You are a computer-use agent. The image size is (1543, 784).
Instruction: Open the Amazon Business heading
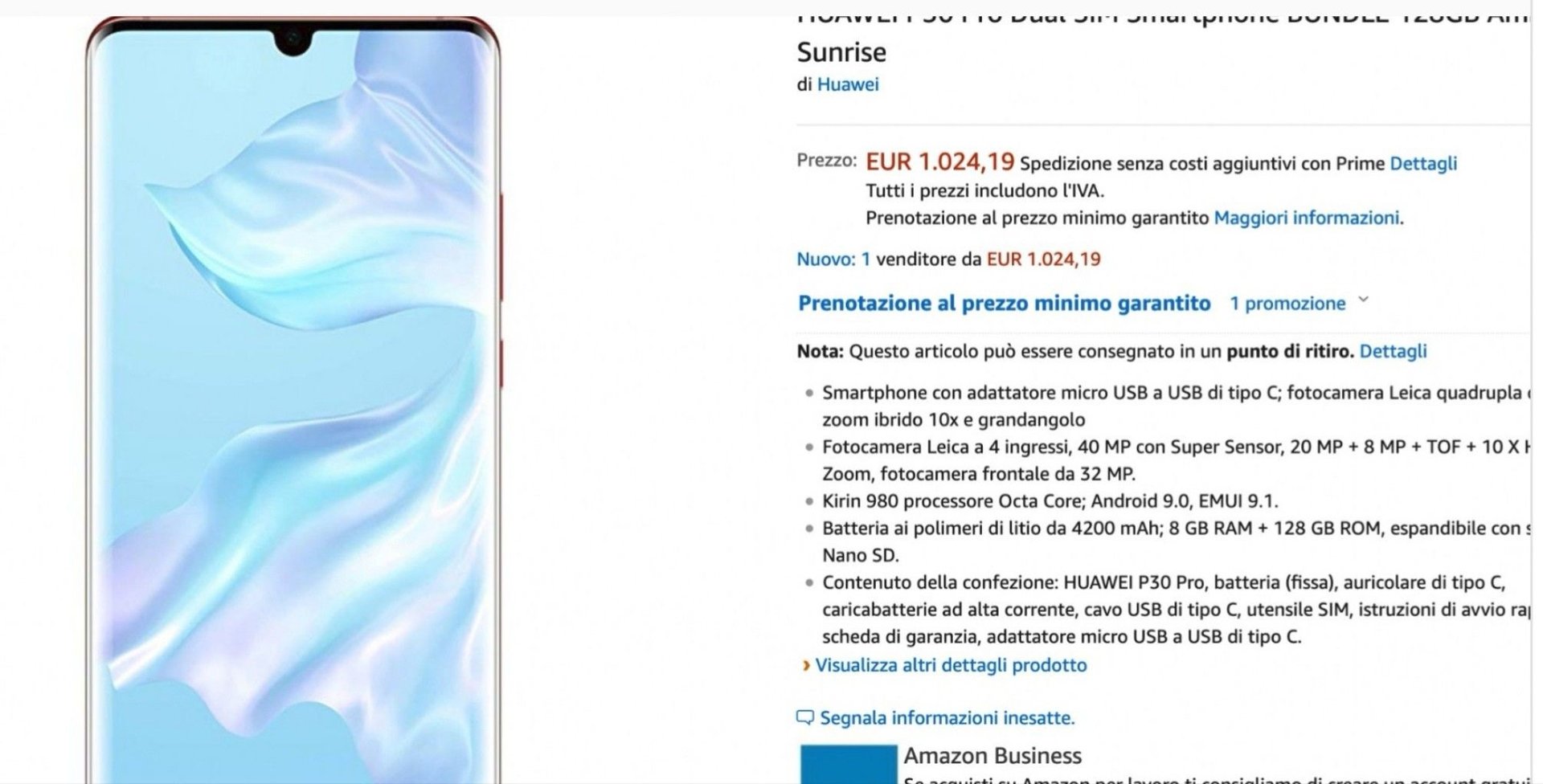click(x=993, y=756)
